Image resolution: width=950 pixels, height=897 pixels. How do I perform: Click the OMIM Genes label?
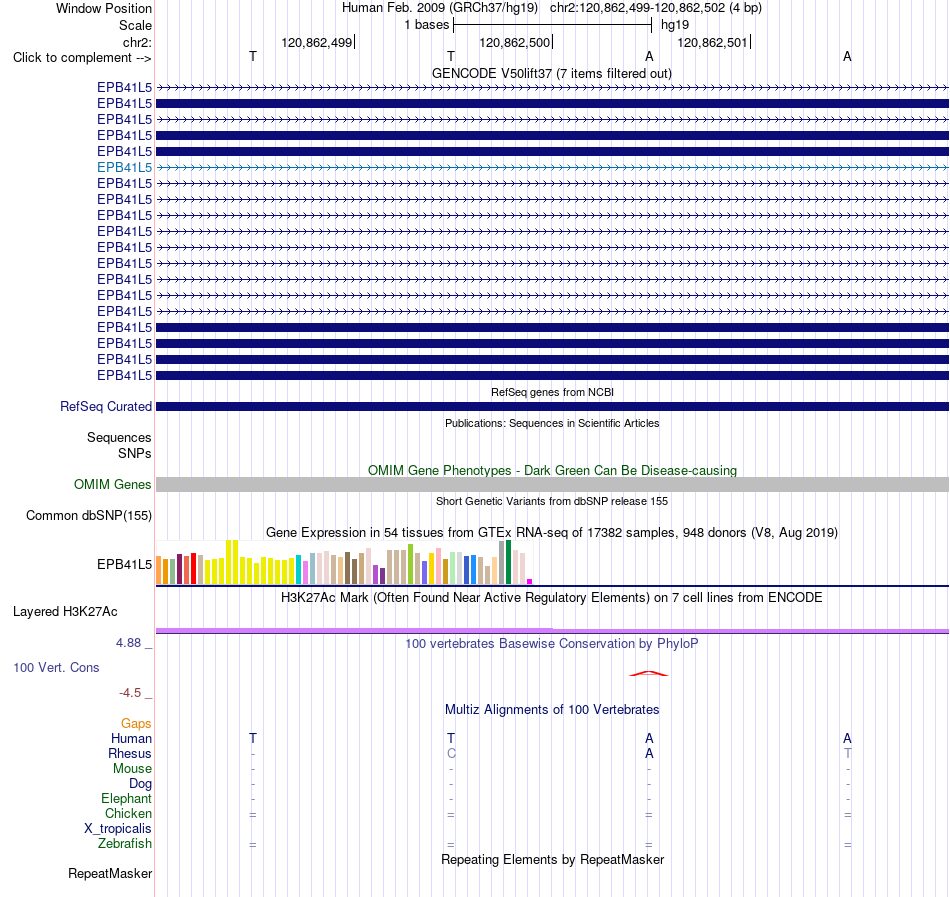pyautogui.click(x=112, y=485)
